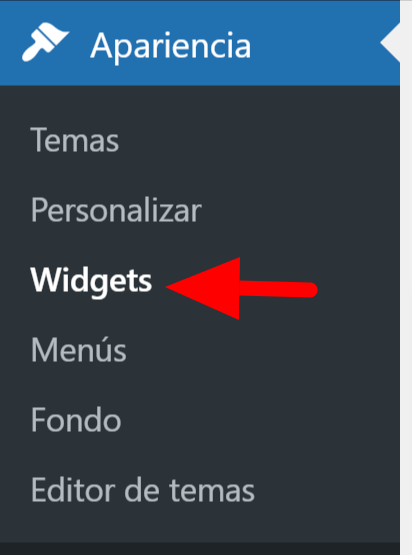Click the red arrow pointing at Widgets
Image resolution: width=412 pixels, height=555 pixels.
click(241, 288)
